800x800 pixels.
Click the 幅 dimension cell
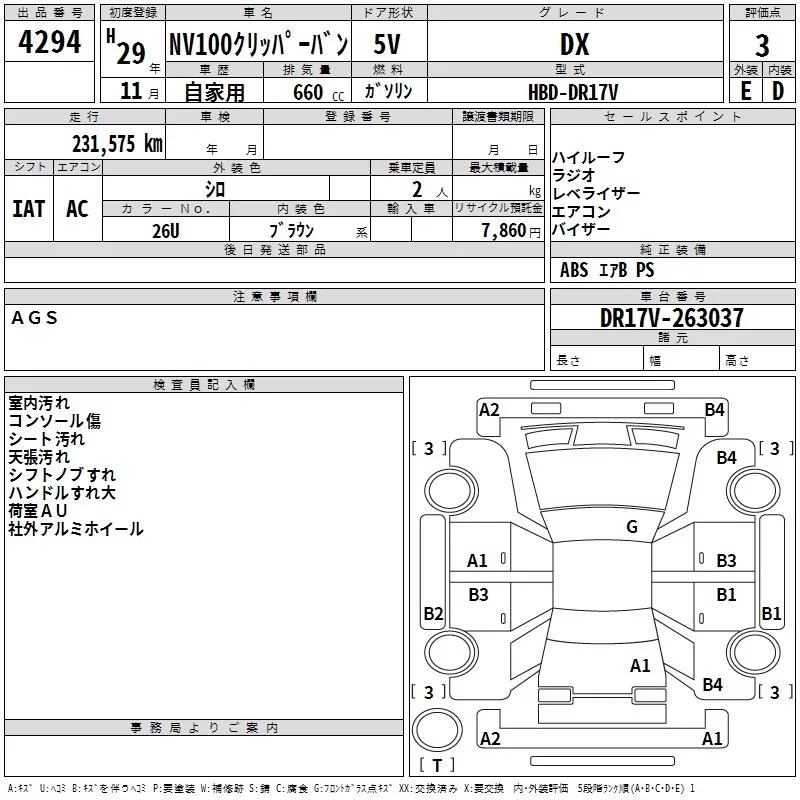[682, 358]
